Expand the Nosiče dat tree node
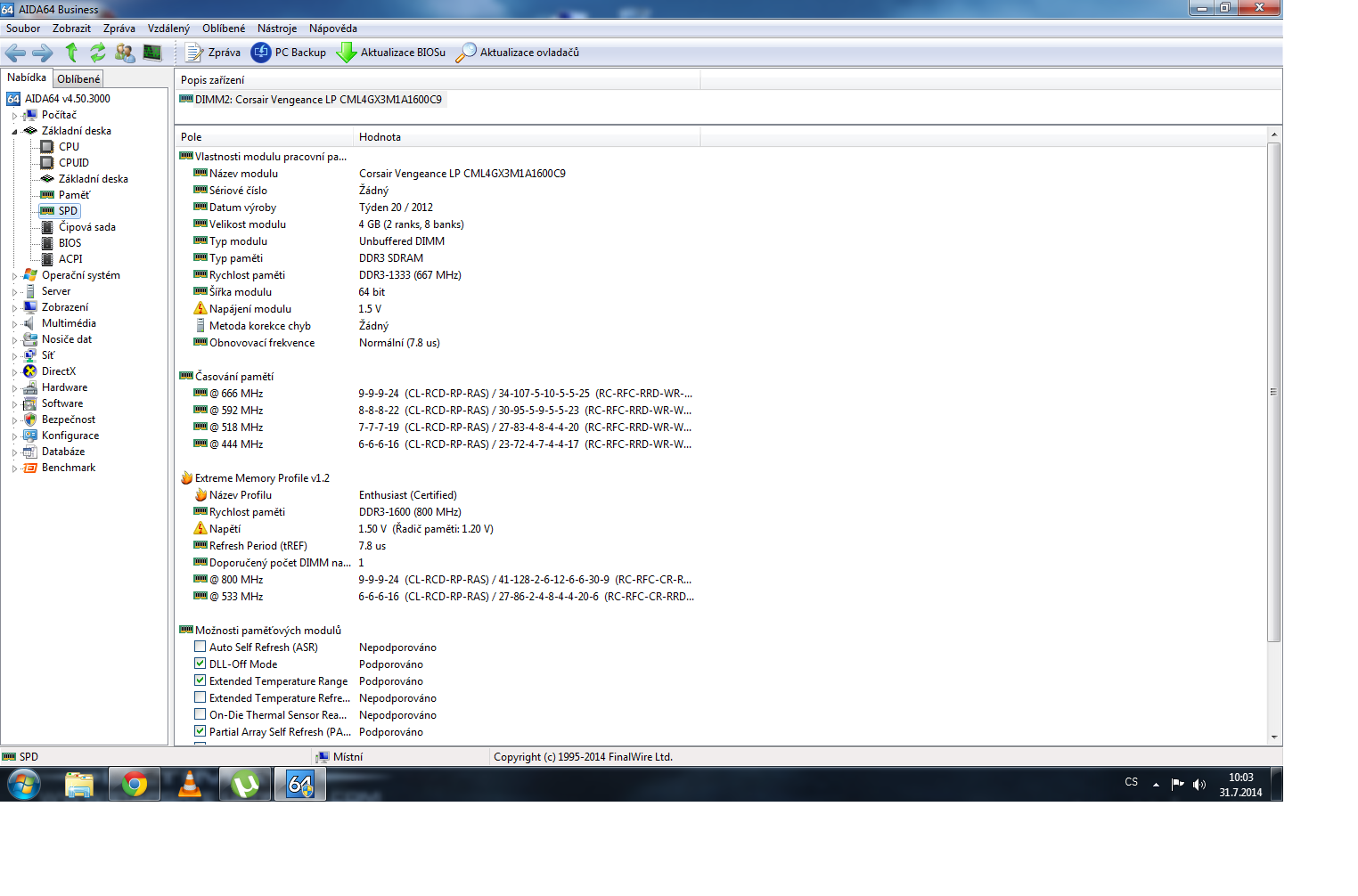Viewport: 1358px width, 896px height. [x=14, y=340]
